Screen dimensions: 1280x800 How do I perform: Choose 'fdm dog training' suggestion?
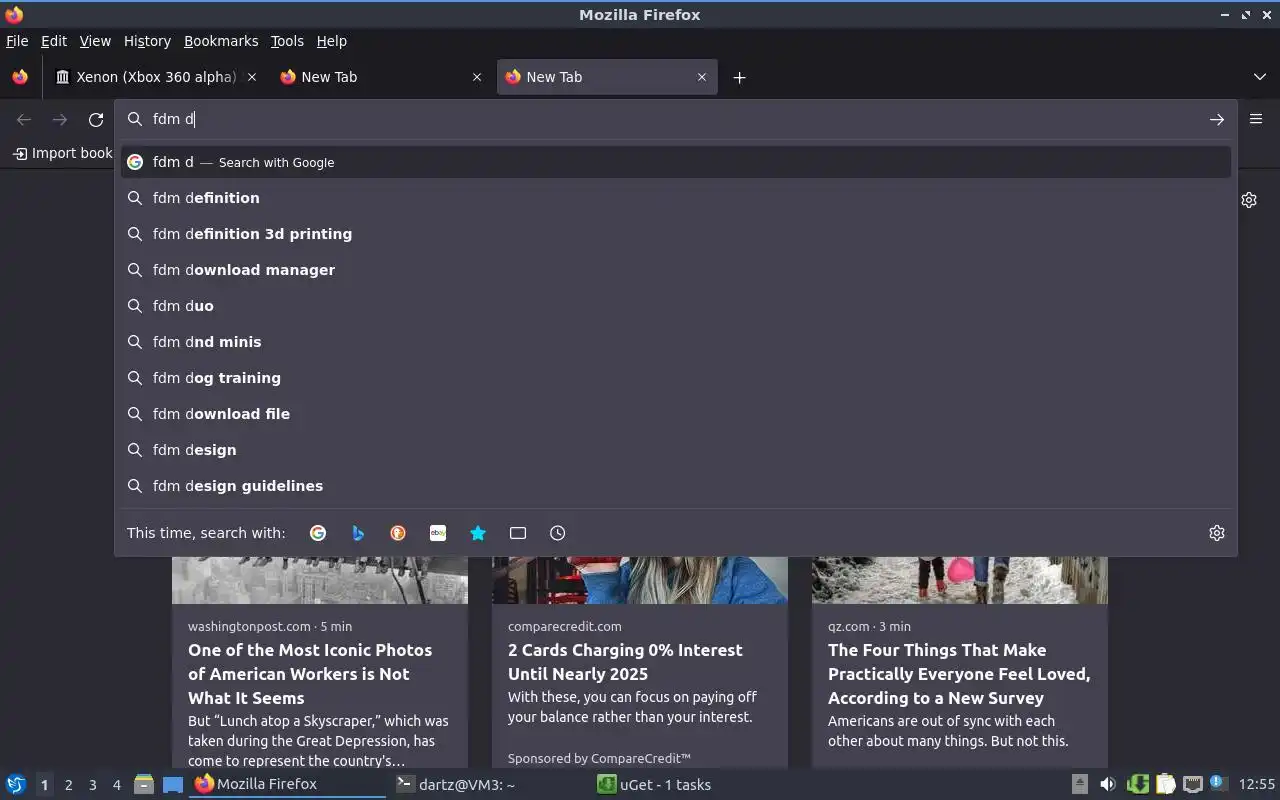[676, 378]
